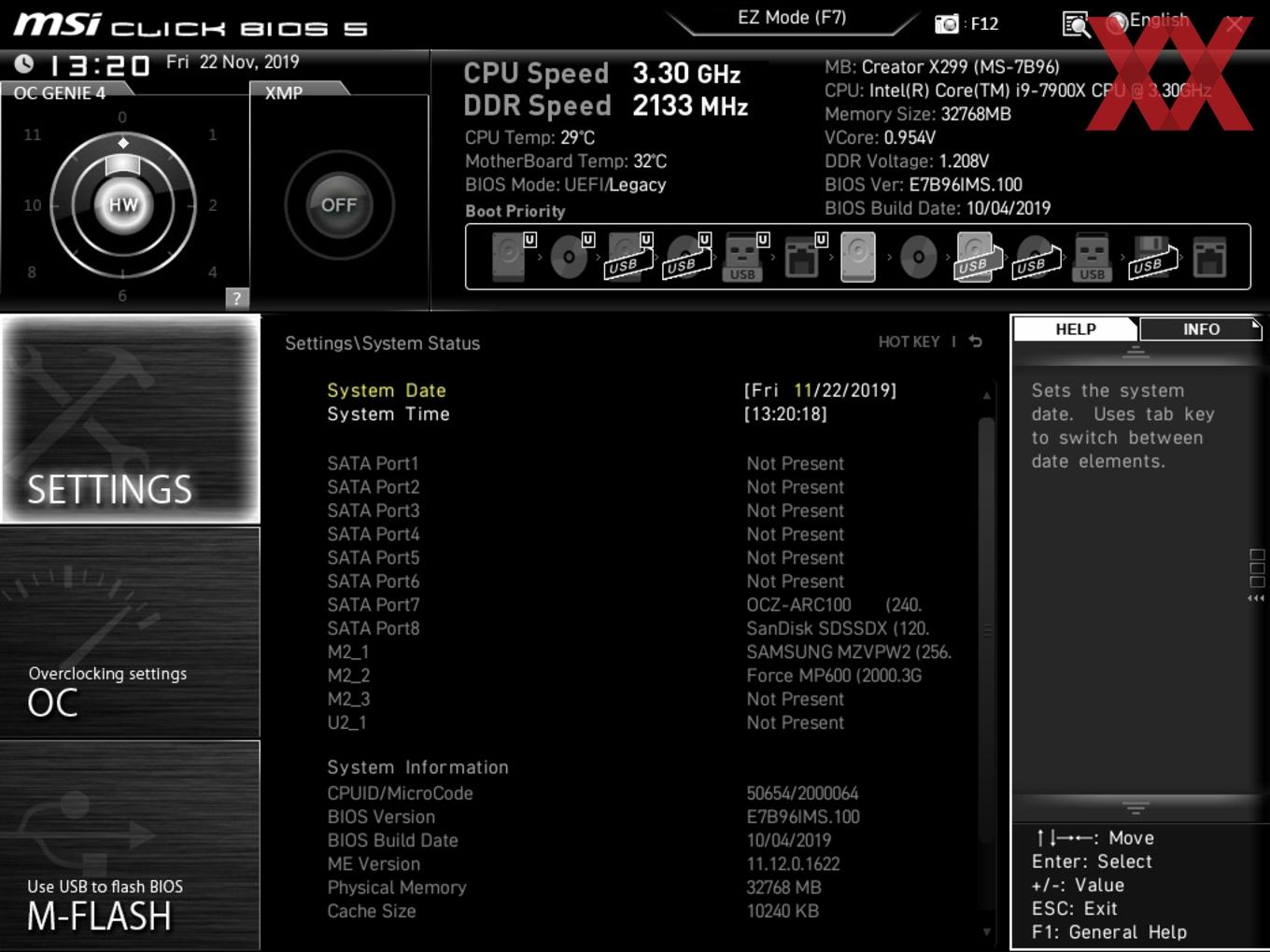This screenshot has height=952, width=1270.
Task: Select the UEFI hard disk boot device icon
Action: (512, 257)
